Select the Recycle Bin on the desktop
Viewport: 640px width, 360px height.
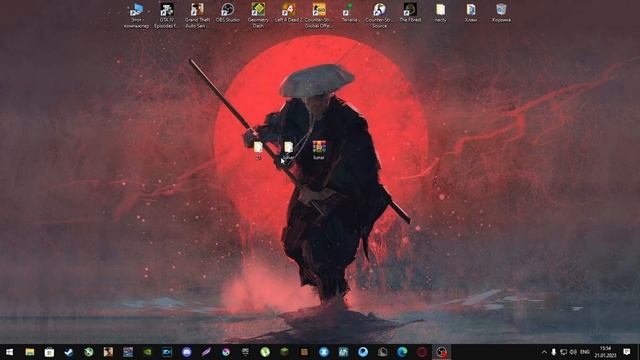(x=501, y=13)
